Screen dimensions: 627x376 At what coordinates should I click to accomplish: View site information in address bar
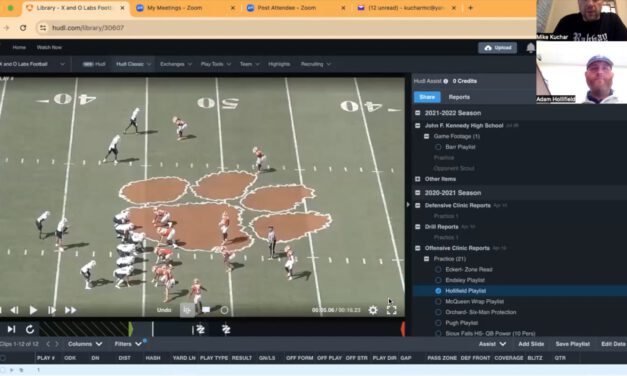[x=43, y=28]
